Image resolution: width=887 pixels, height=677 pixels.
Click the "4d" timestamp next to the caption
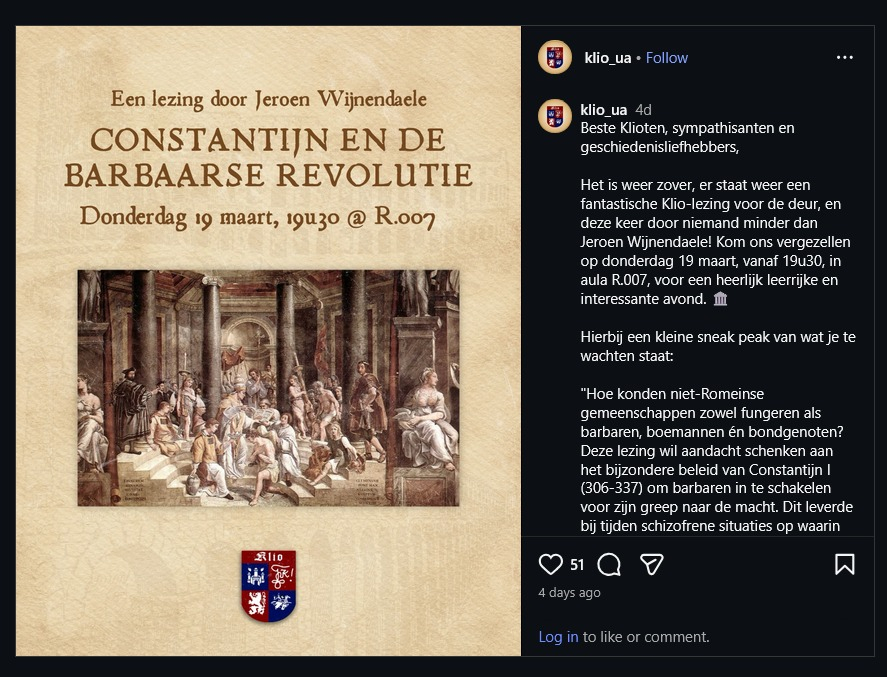coord(643,110)
